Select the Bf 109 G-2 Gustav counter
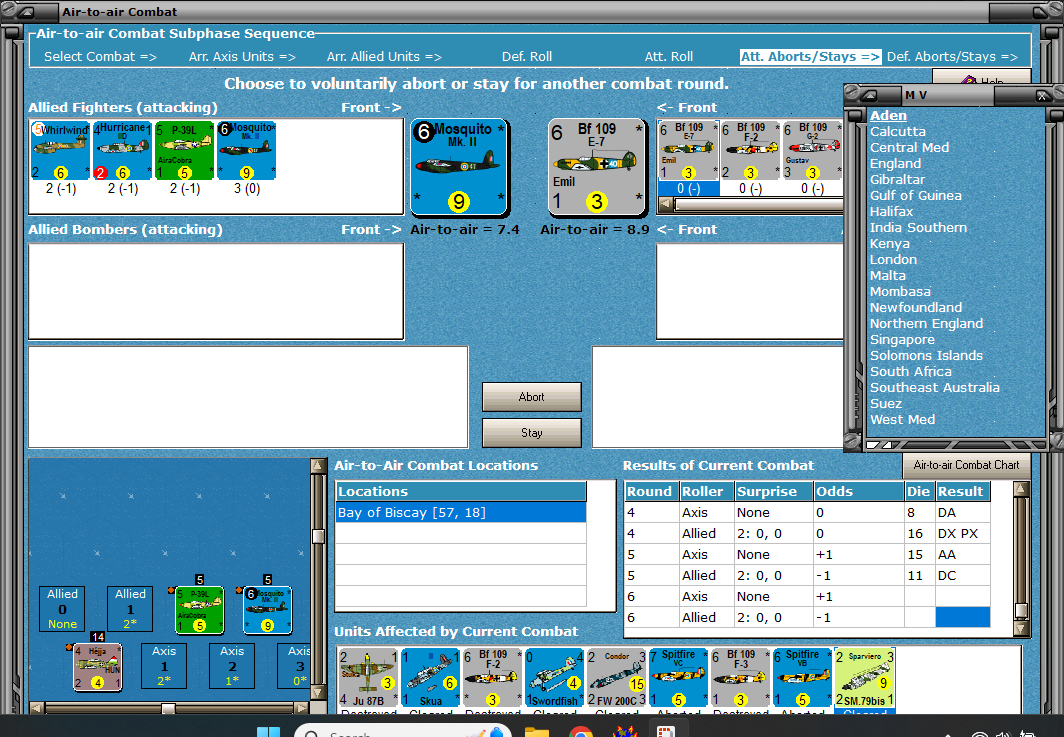 pyautogui.click(x=812, y=151)
